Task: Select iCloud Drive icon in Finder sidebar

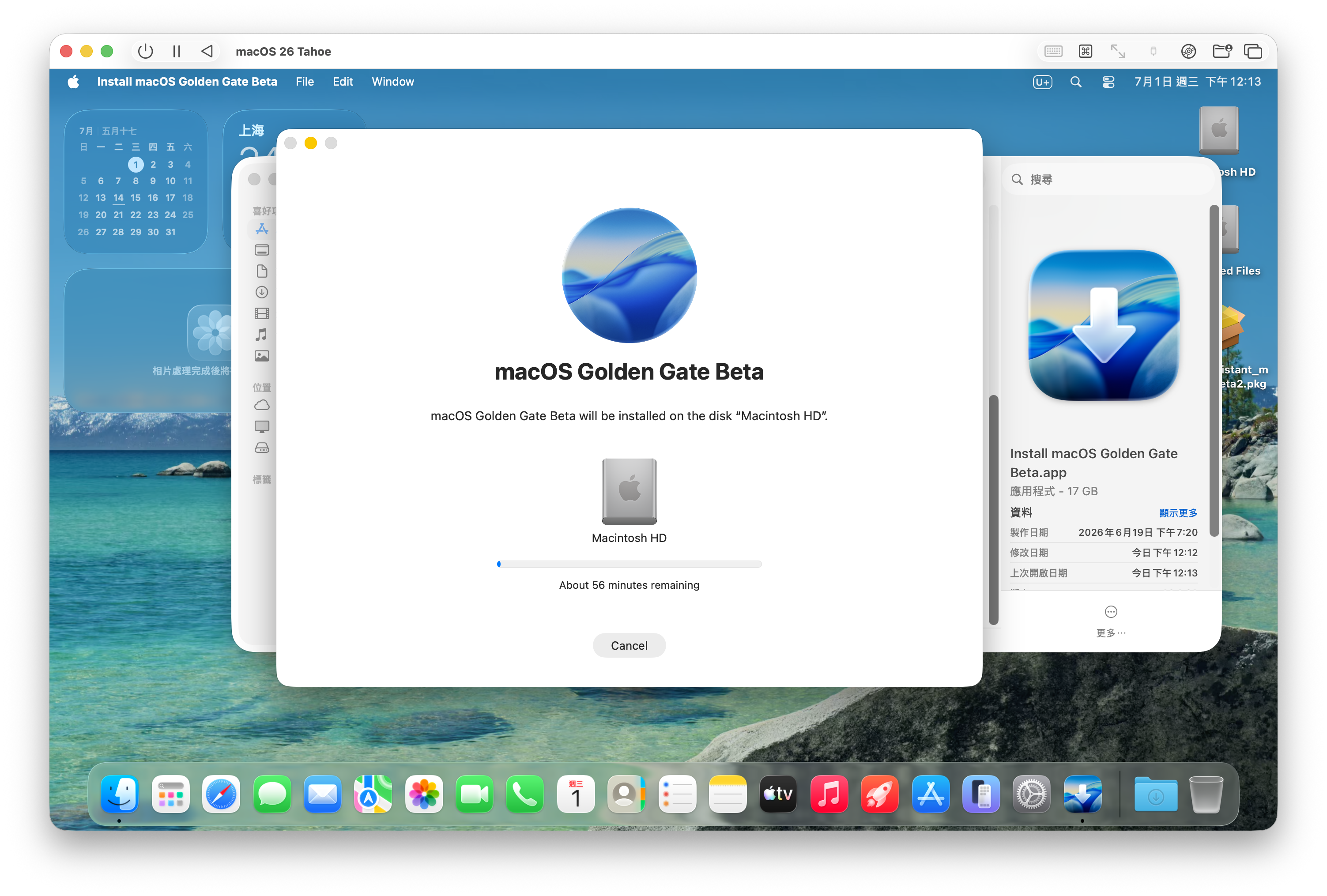Action: (x=261, y=406)
